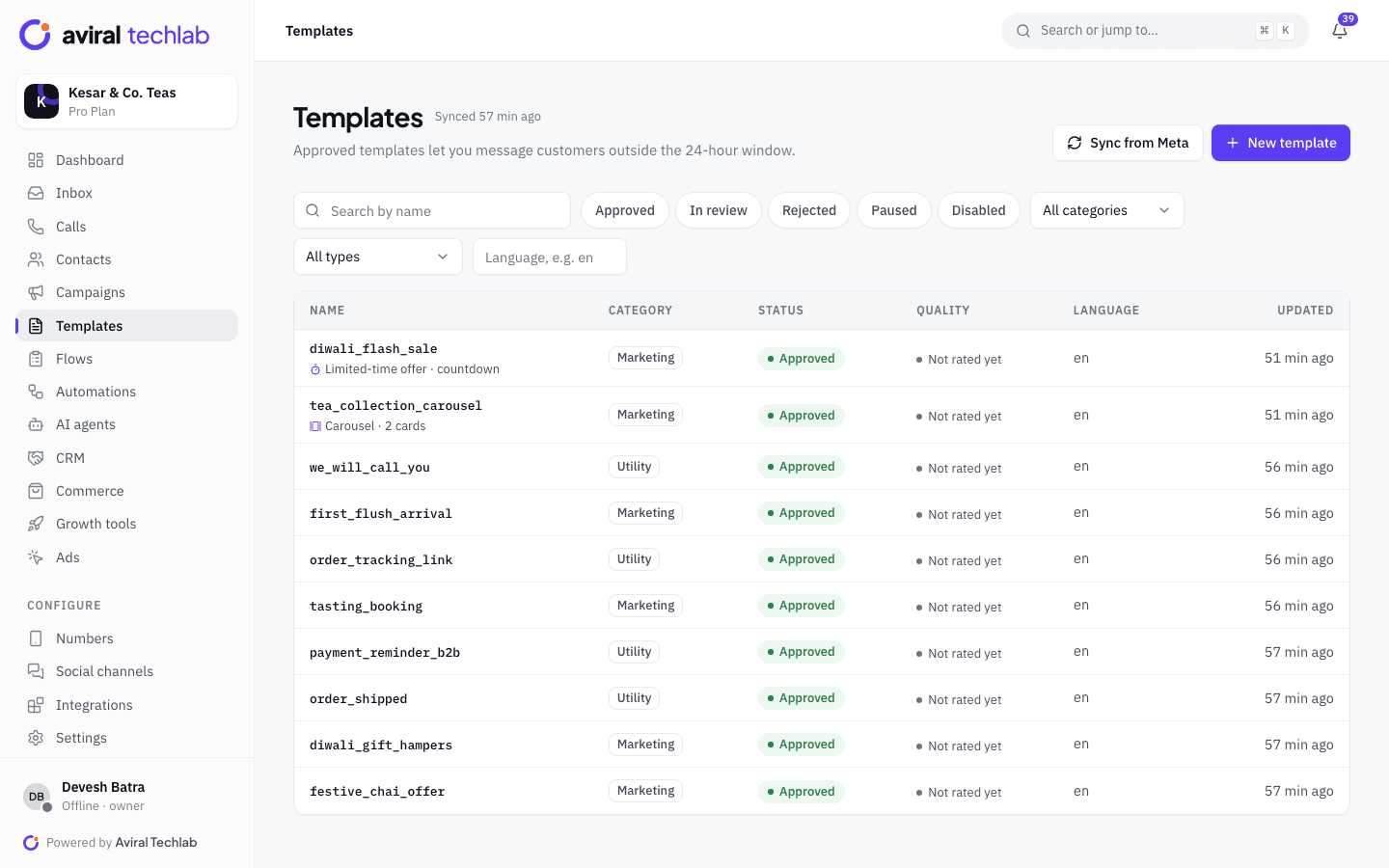Toggle the Rejected filter chip
Screen dimensions: 1389x868
pos(809,210)
